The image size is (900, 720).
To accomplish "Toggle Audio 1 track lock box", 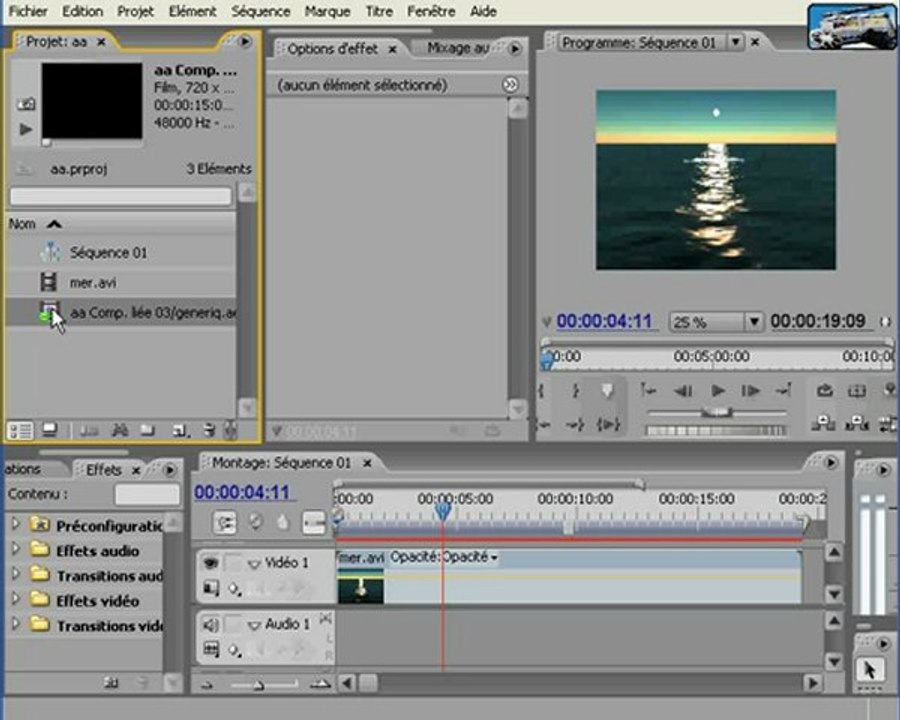I will pos(234,625).
